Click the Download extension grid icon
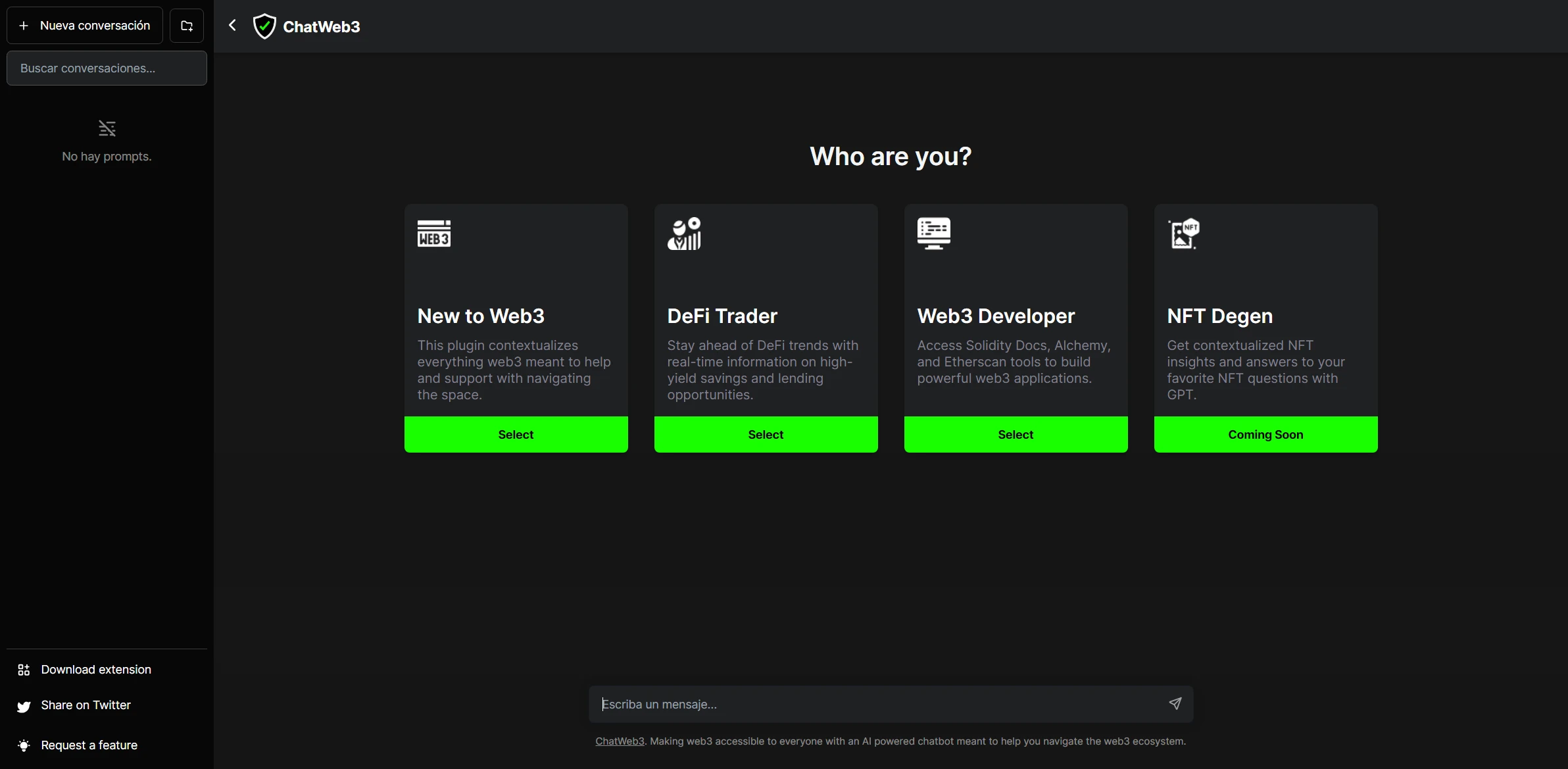Viewport: 1568px width, 769px height. tap(24, 670)
